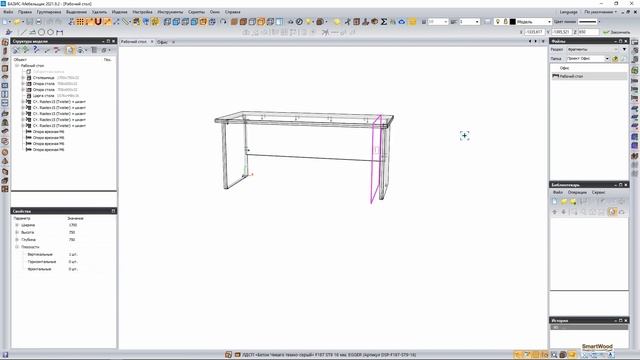Click the New document icon
The width and height of the screenshot is (640, 360).
coord(5,22)
